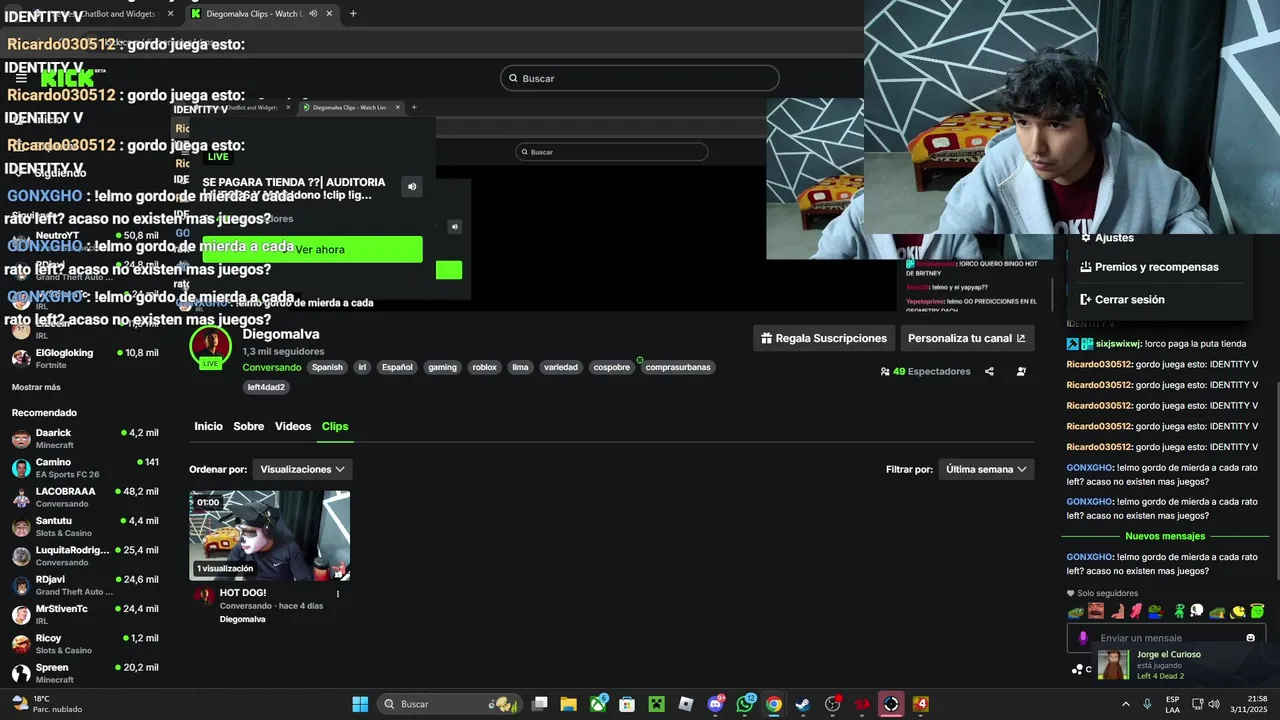Open Premios y recompensas menu entry
The height and width of the screenshot is (720, 1280).
coord(1149,267)
